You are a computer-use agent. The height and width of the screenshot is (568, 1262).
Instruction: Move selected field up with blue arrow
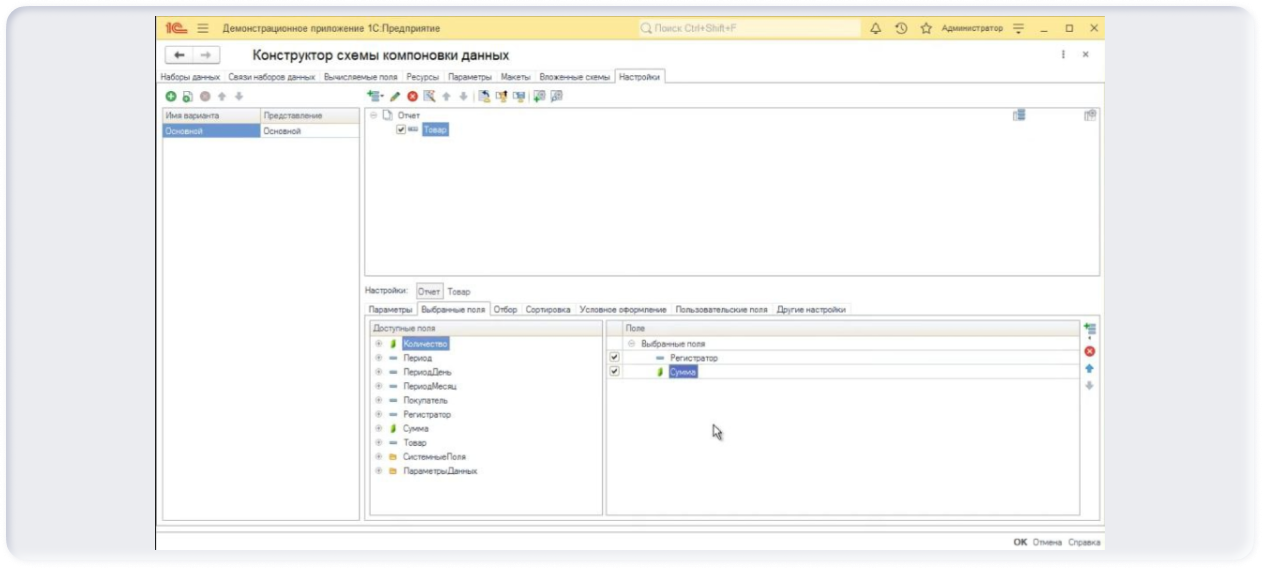coord(1090,368)
